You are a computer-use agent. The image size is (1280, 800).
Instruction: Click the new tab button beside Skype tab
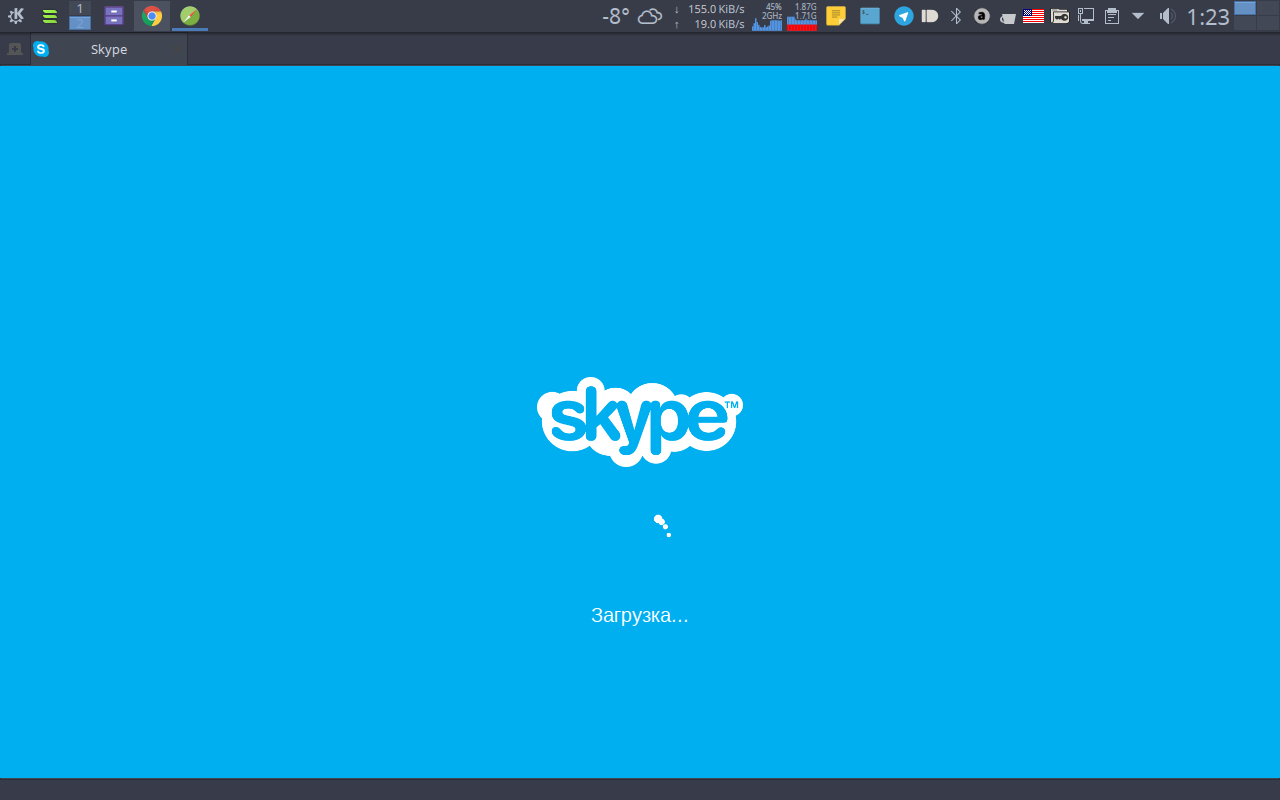tap(15, 49)
